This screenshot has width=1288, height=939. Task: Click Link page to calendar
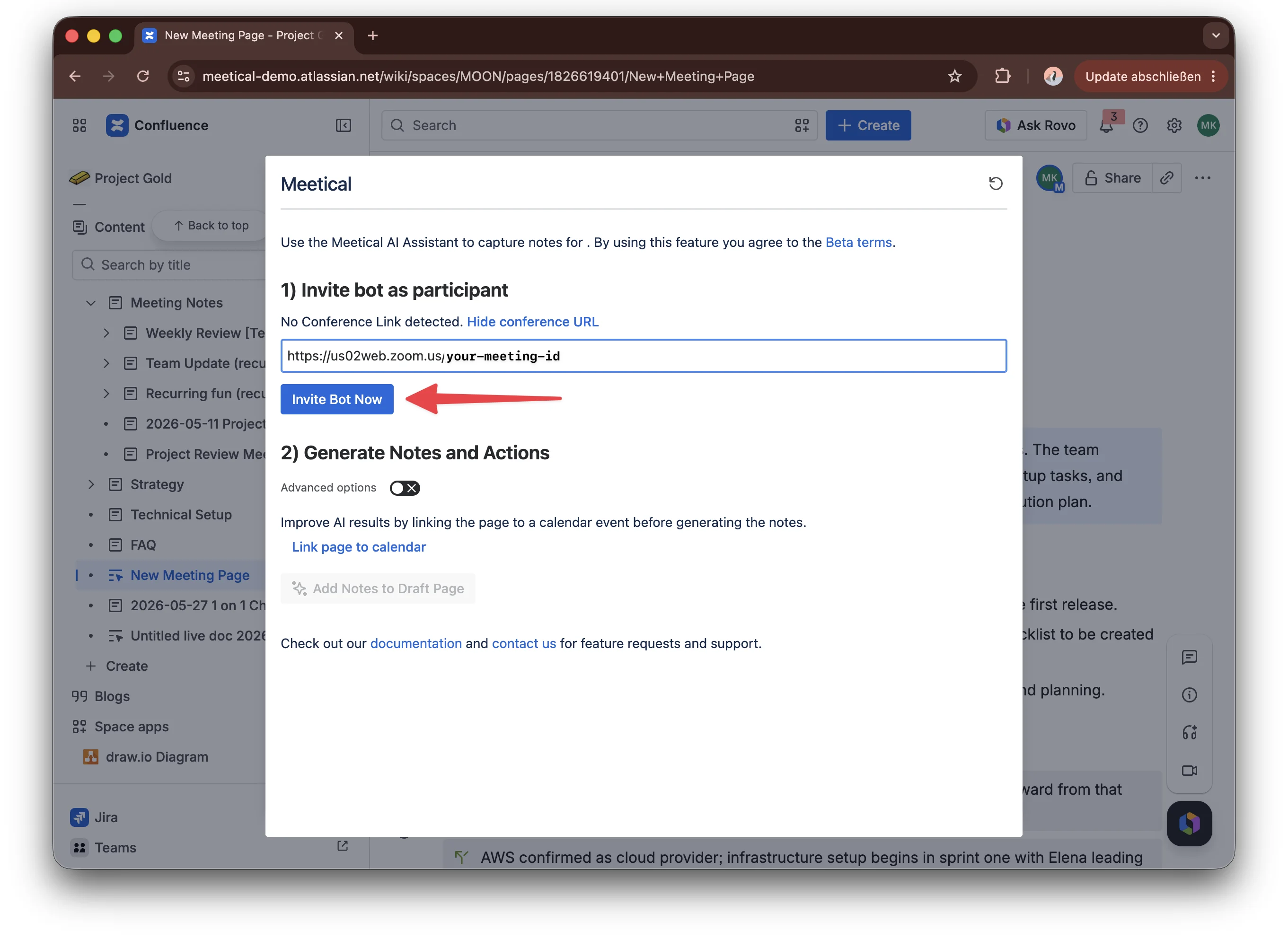tap(359, 547)
